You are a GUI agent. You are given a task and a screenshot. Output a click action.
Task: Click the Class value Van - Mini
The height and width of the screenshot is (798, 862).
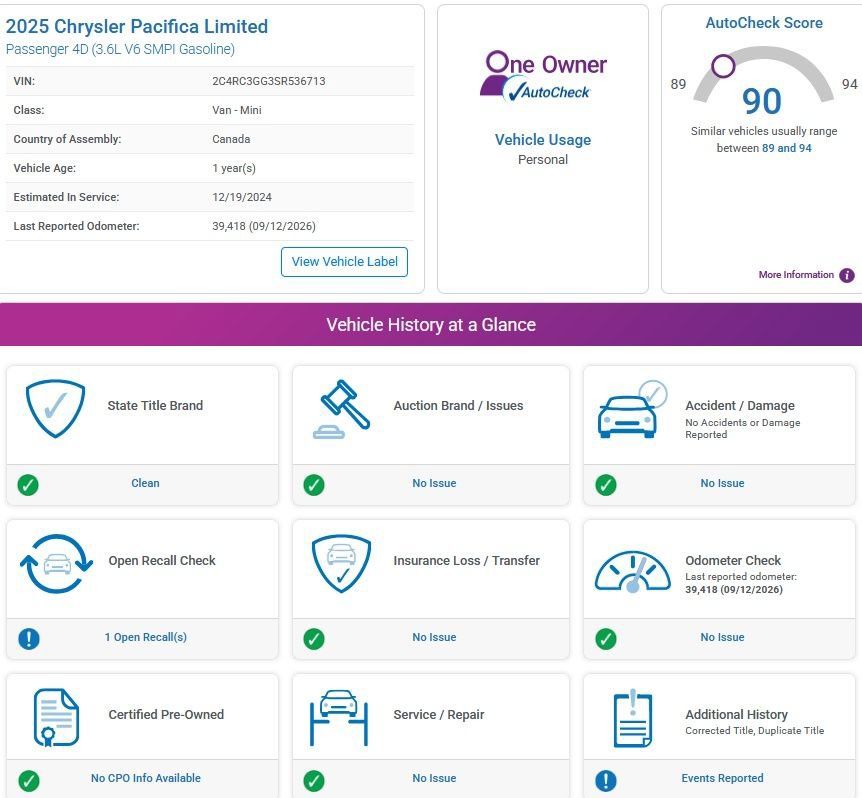(x=237, y=110)
